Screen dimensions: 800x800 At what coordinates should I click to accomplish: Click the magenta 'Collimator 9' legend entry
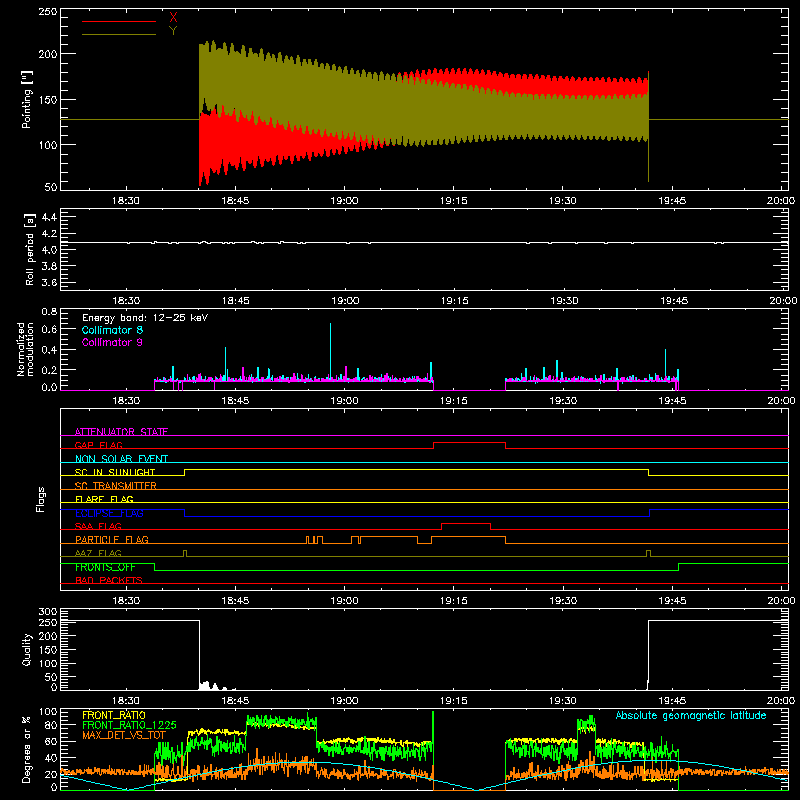(112, 342)
